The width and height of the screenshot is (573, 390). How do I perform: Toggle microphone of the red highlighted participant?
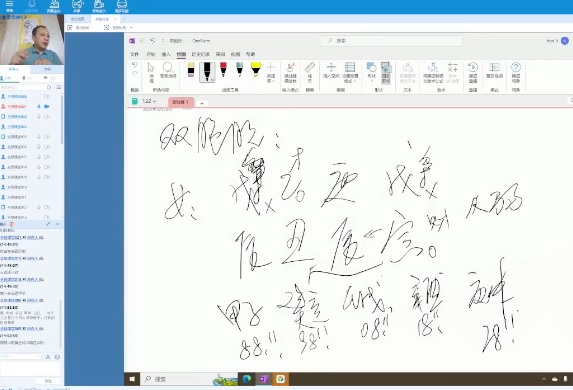(39, 106)
